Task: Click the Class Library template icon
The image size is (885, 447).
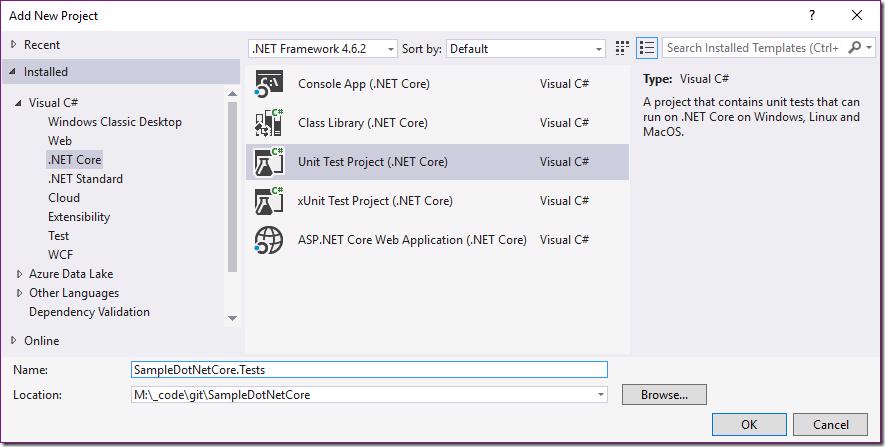Action: [x=269, y=123]
